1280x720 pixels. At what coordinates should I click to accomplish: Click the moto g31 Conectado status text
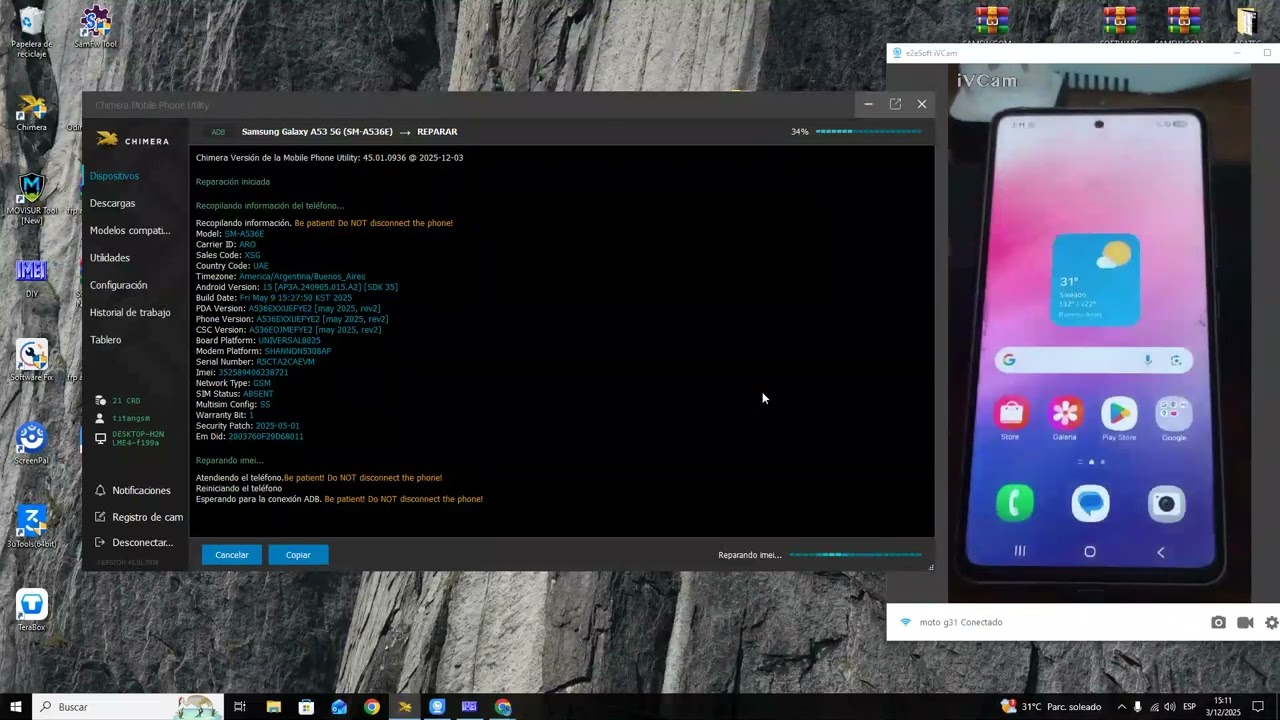pos(961,622)
